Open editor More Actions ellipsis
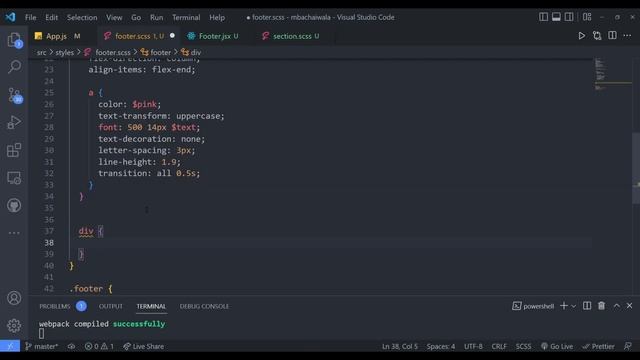640x360 pixels. [x=627, y=36]
